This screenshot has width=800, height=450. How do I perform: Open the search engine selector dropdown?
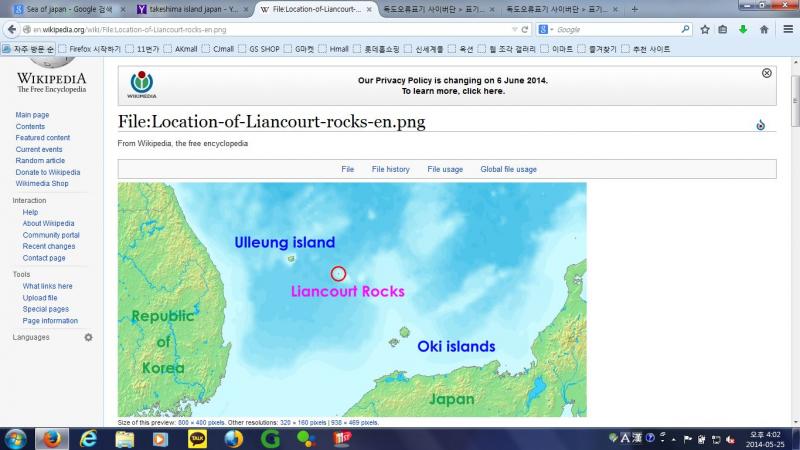point(545,30)
